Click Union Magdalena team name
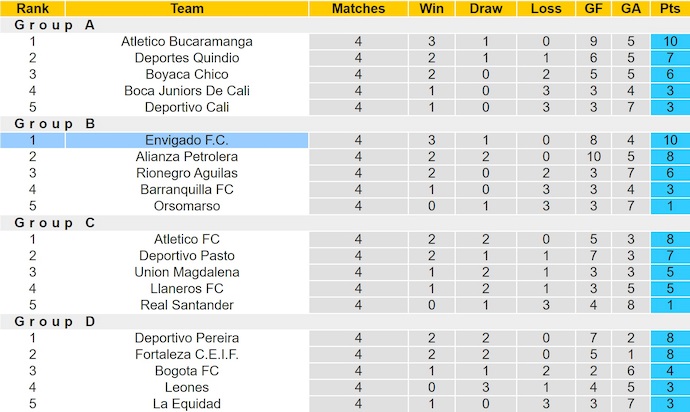The width and height of the screenshot is (690, 412). 187,272
